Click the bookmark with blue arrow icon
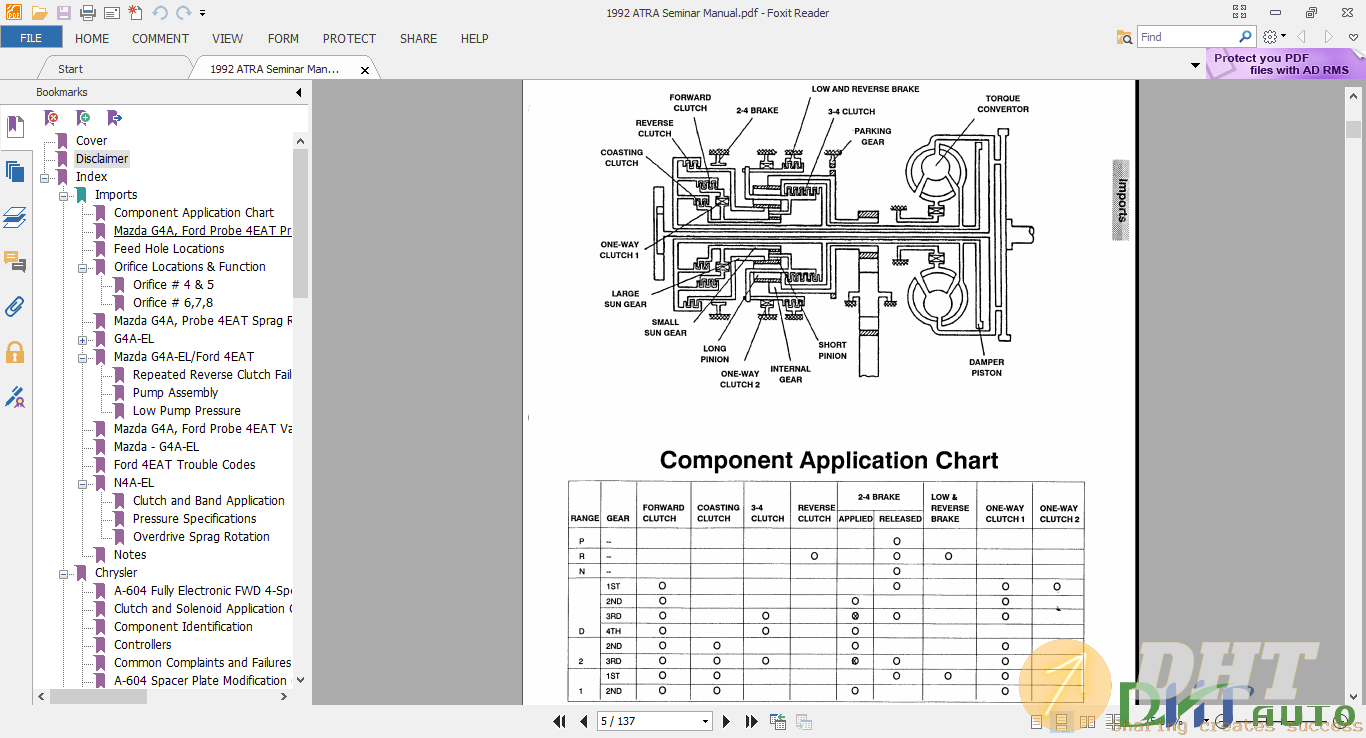The height and width of the screenshot is (738, 1366). [x=114, y=118]
